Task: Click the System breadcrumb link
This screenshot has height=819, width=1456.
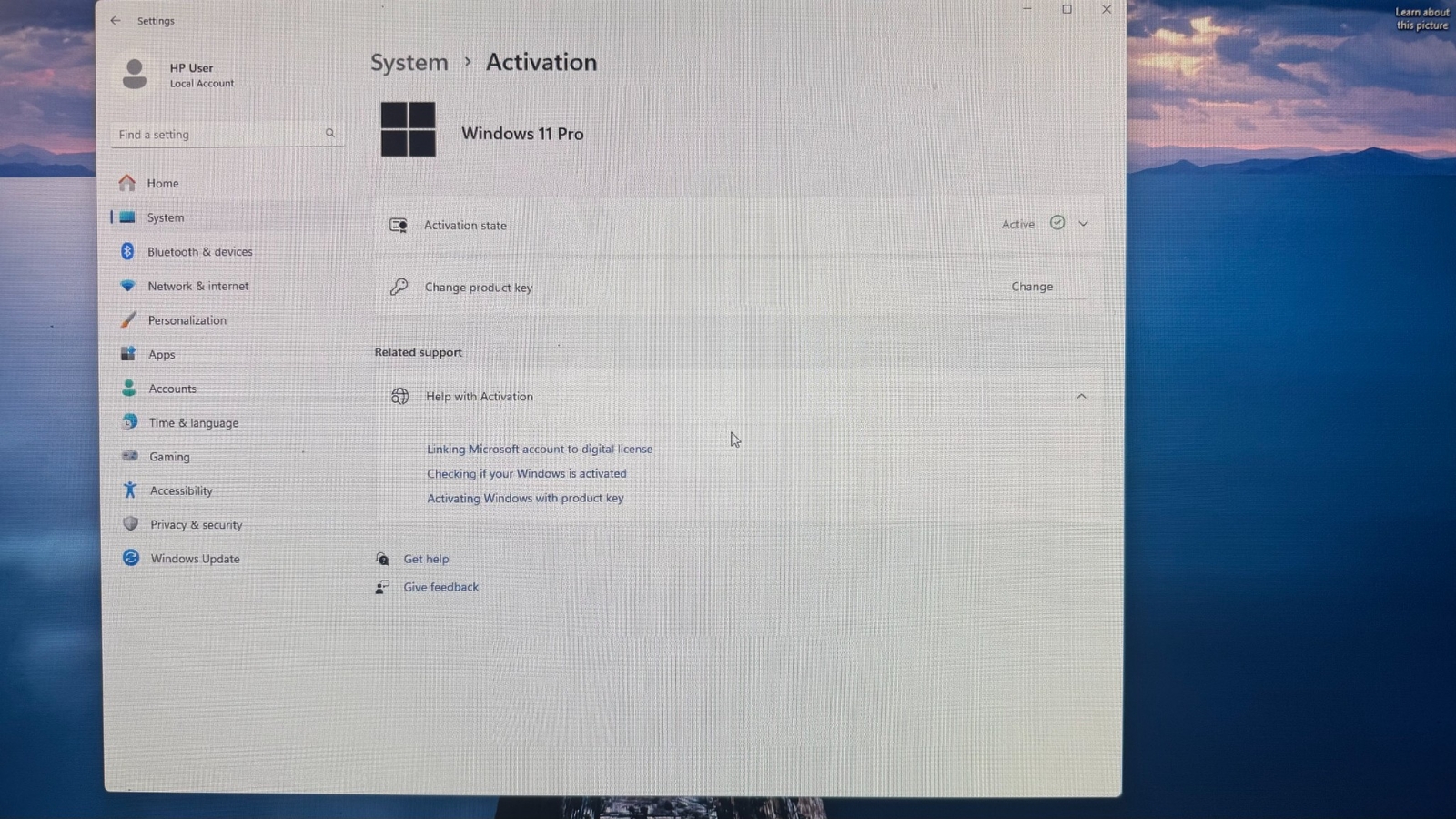Action: [409, 63]
